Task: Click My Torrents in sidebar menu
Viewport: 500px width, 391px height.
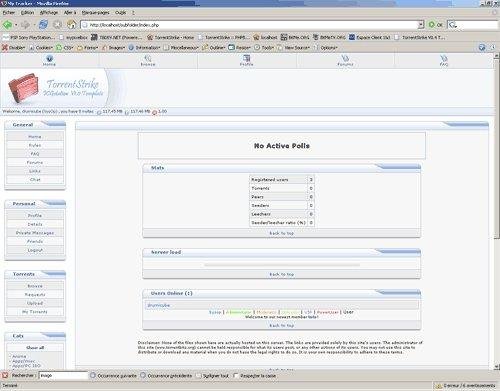Action: pyautogui.click(x=35, y=312)
